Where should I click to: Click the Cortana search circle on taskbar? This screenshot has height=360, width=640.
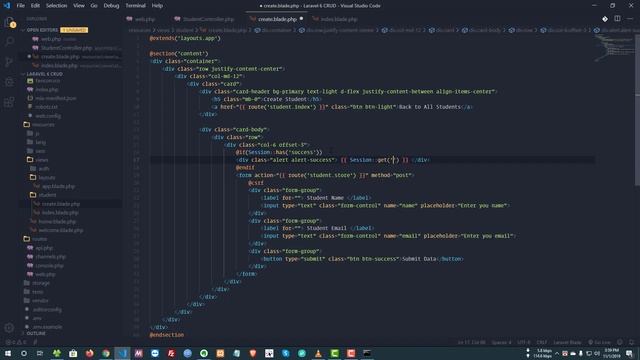pos(24,353)
